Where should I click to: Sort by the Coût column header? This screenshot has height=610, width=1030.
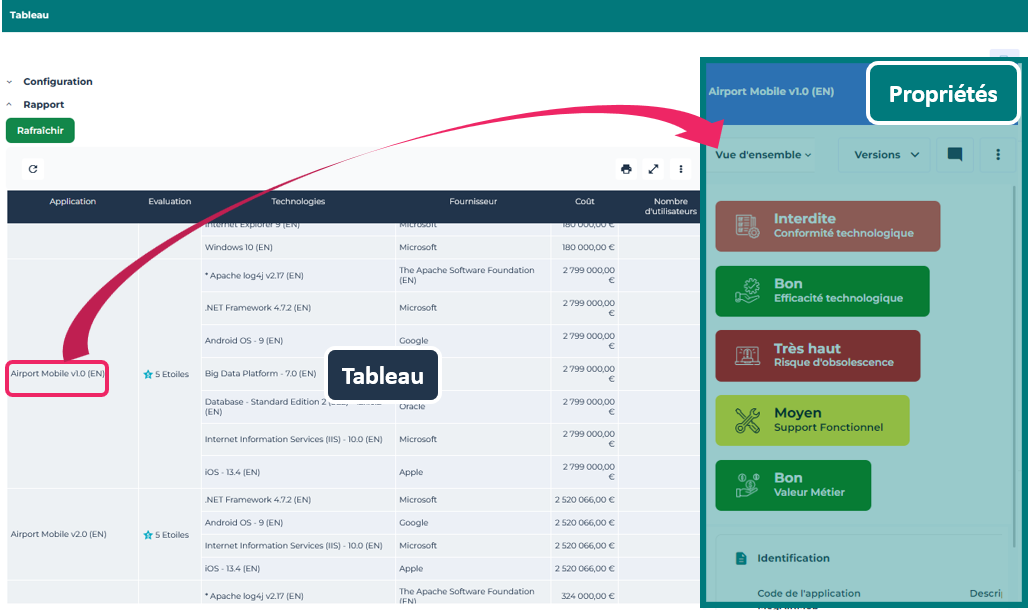[584, 202]
